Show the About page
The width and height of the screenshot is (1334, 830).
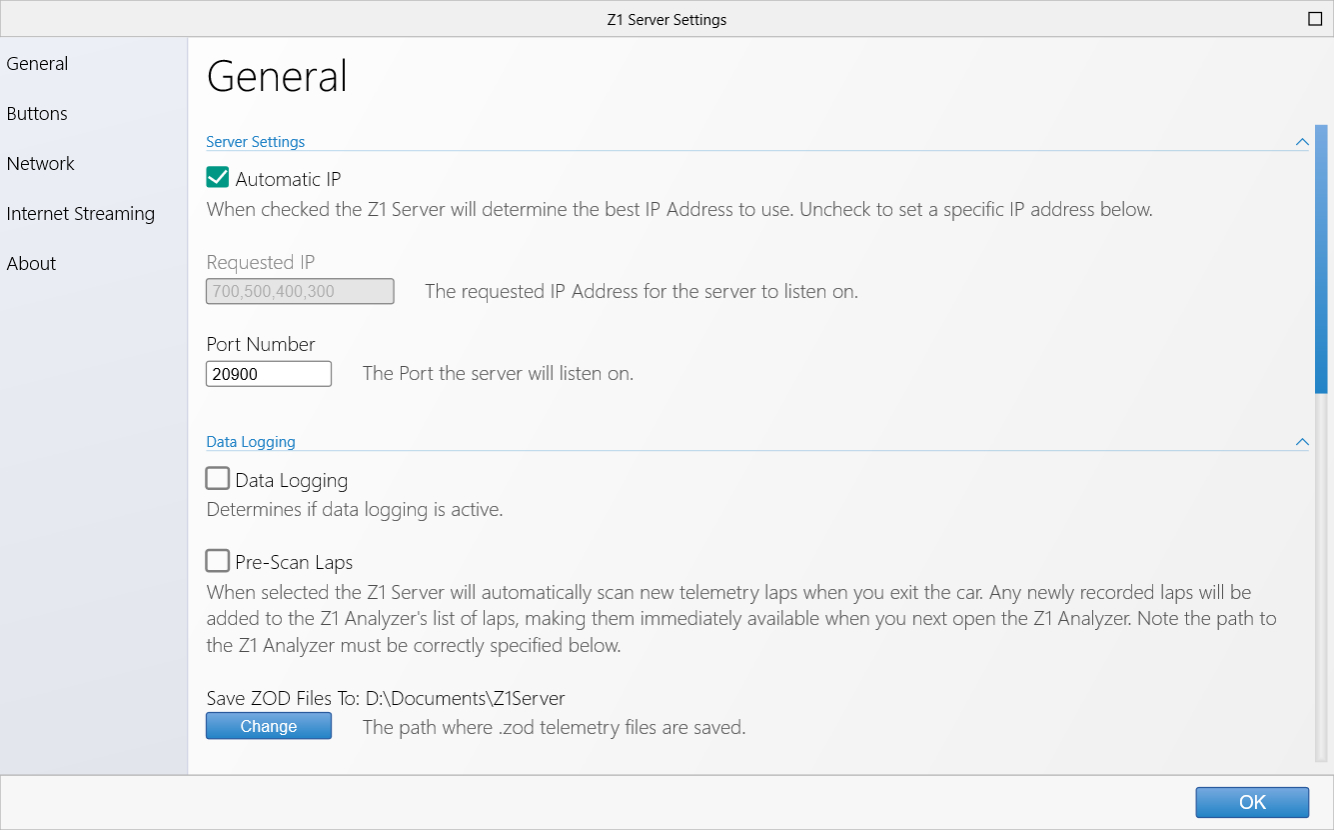[31, 264]
